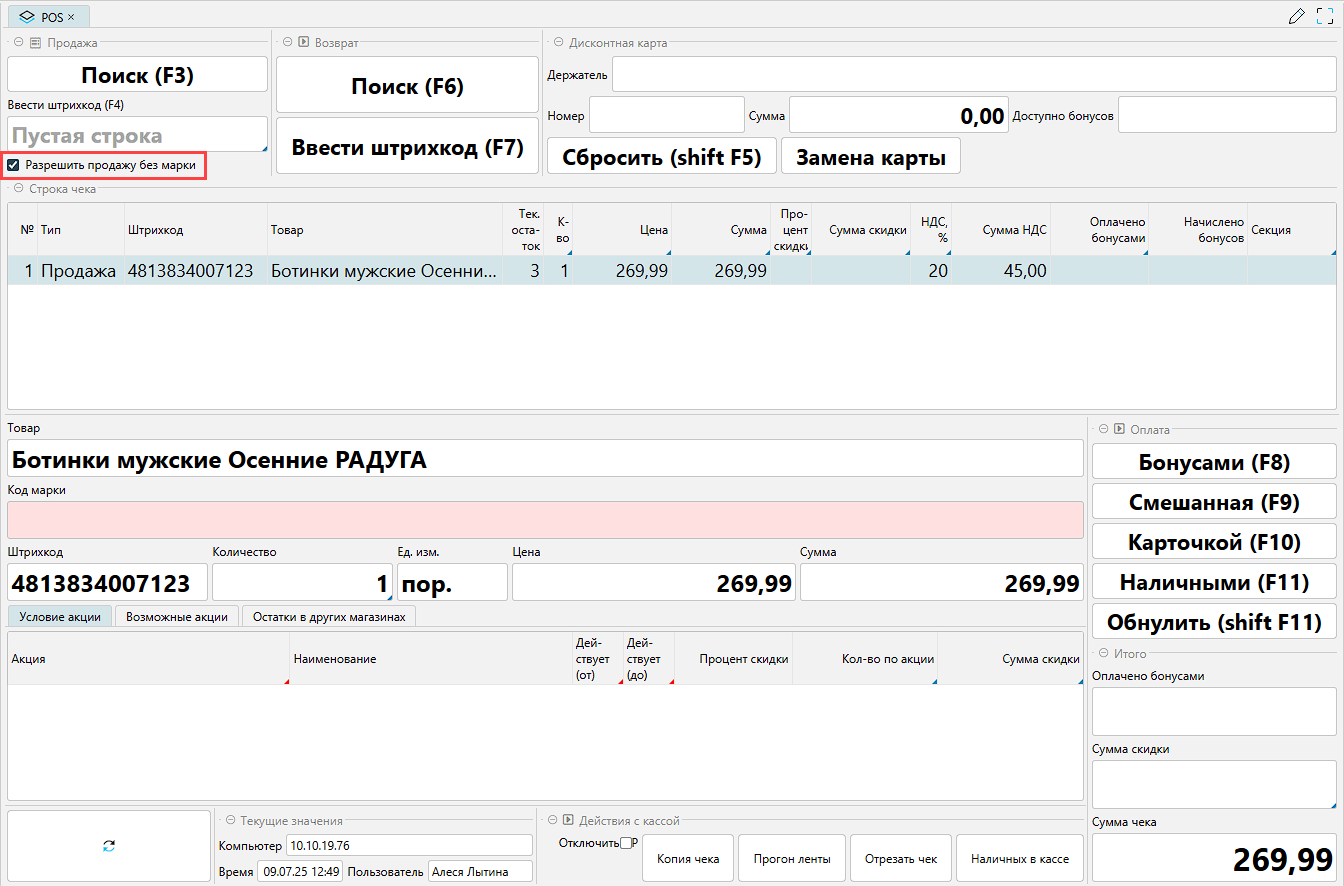This screenshot has height=886, width=1344.
Task: Close the POS tab
Action: click(x=71, y=17)
